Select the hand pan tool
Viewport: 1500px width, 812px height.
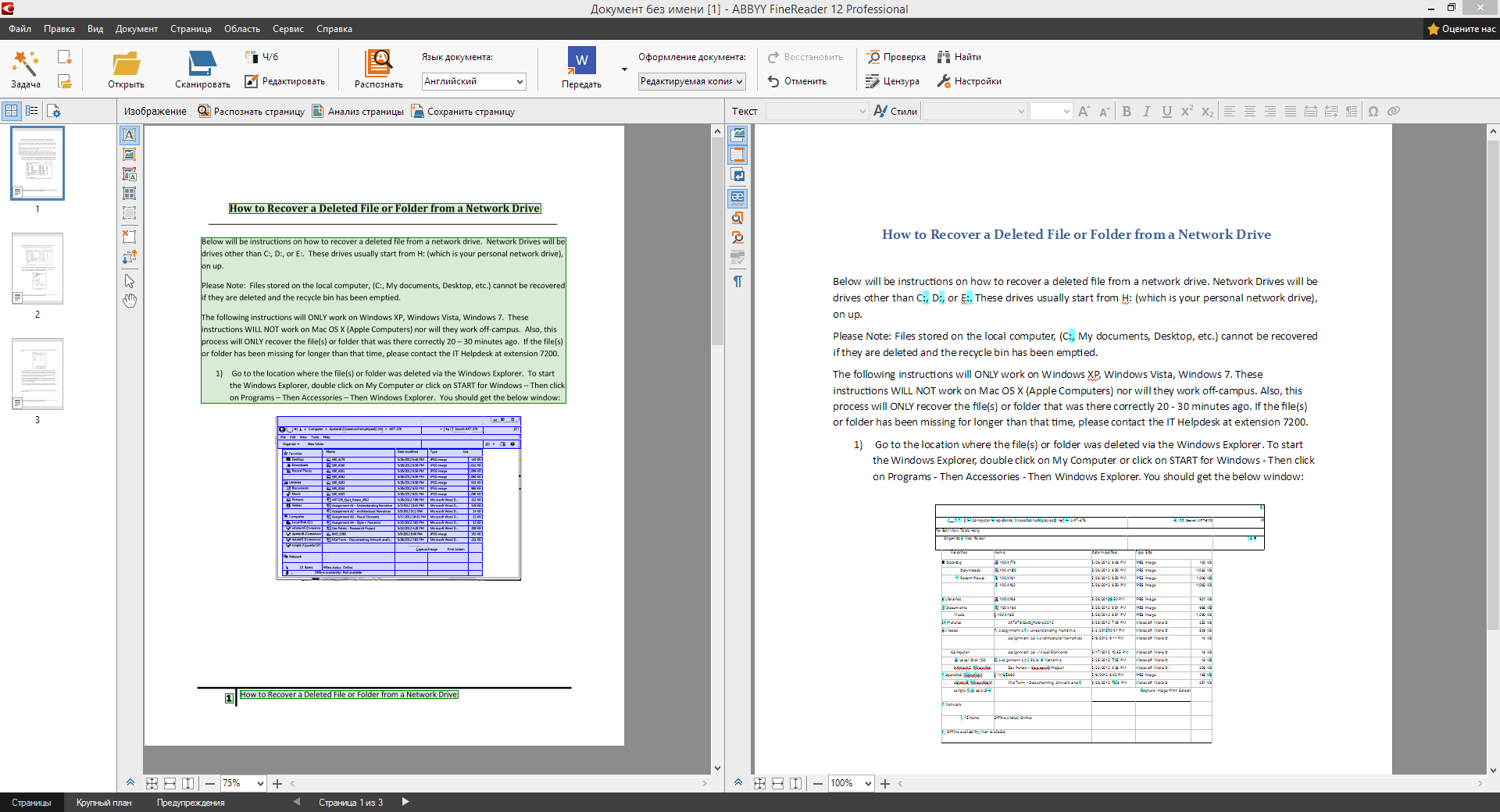pyautogui.click(x=130, y=301)
